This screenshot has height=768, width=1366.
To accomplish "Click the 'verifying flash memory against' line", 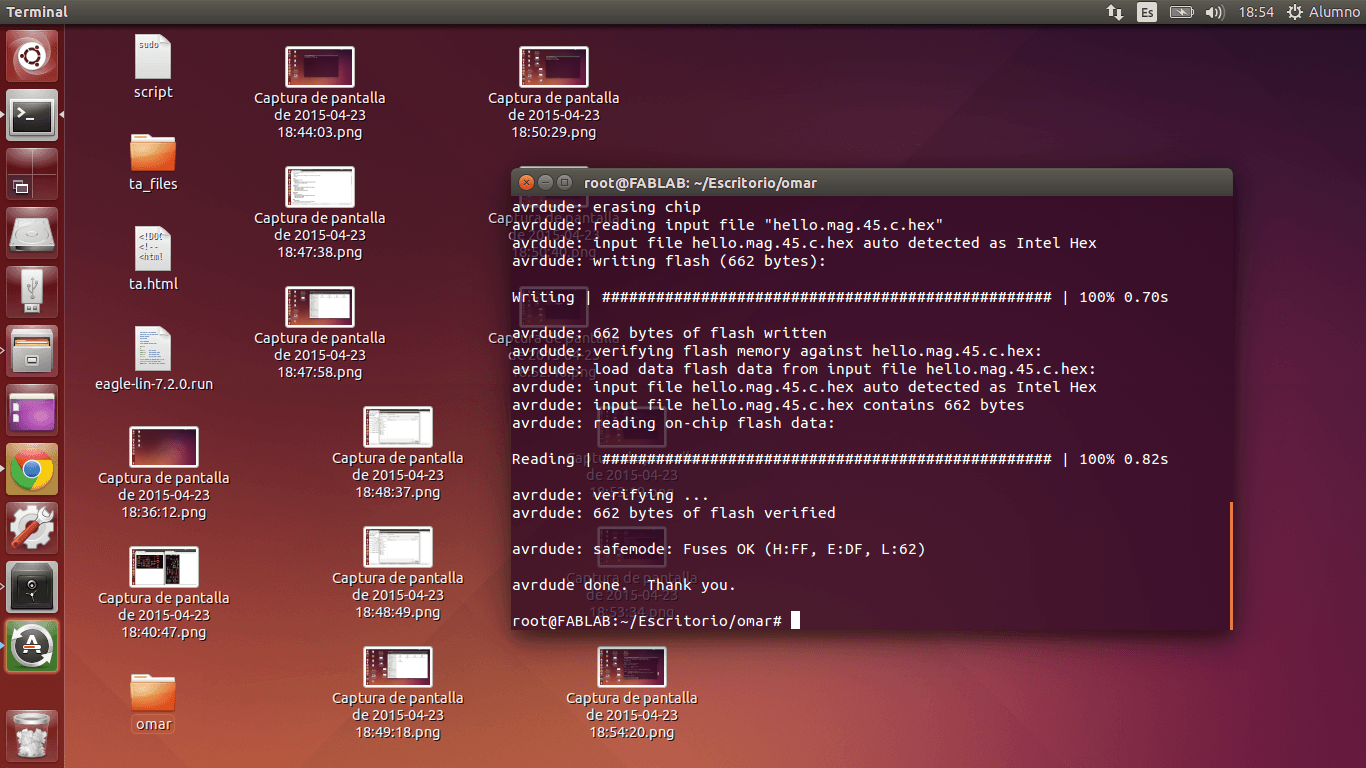I will (777, 351).
